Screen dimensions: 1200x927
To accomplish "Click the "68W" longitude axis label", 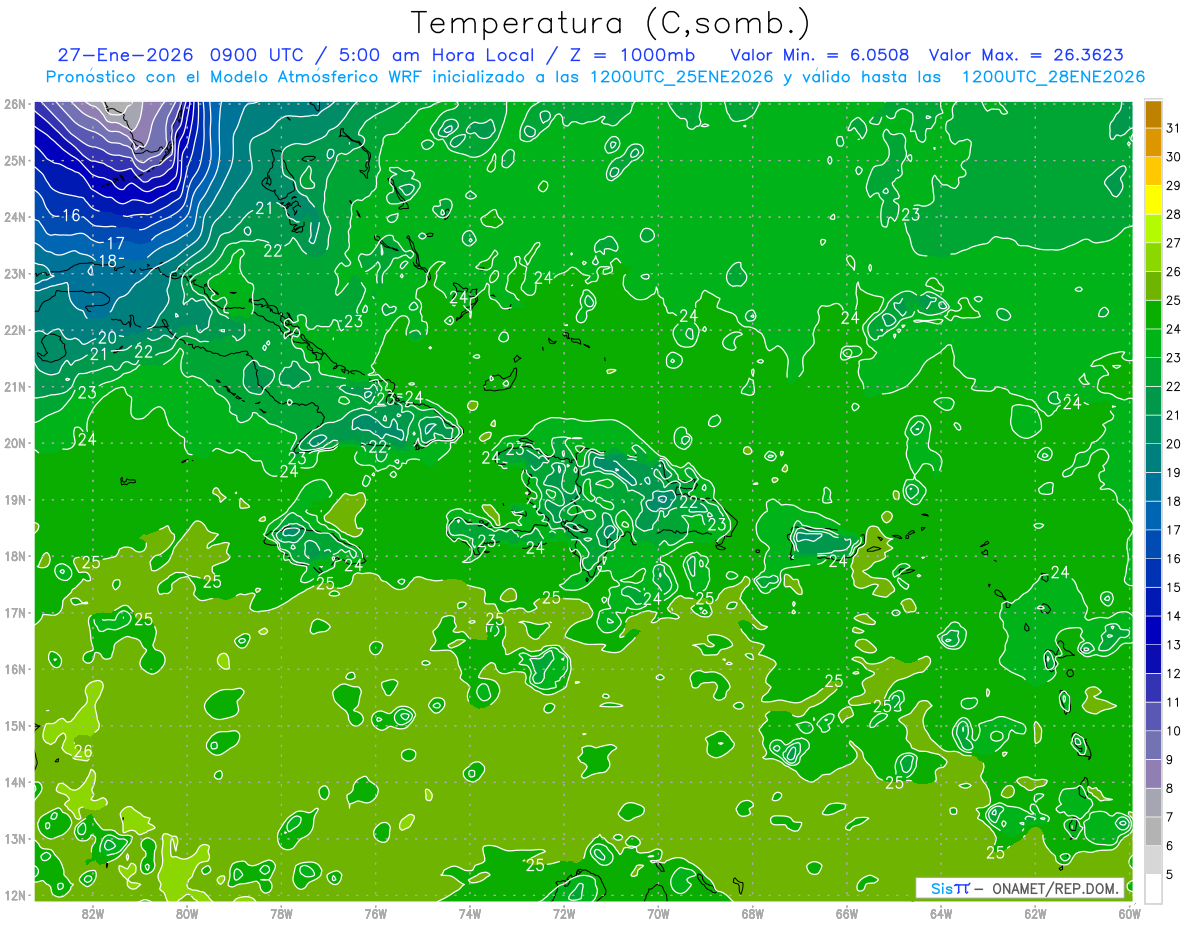I will (x=752, y=913).
